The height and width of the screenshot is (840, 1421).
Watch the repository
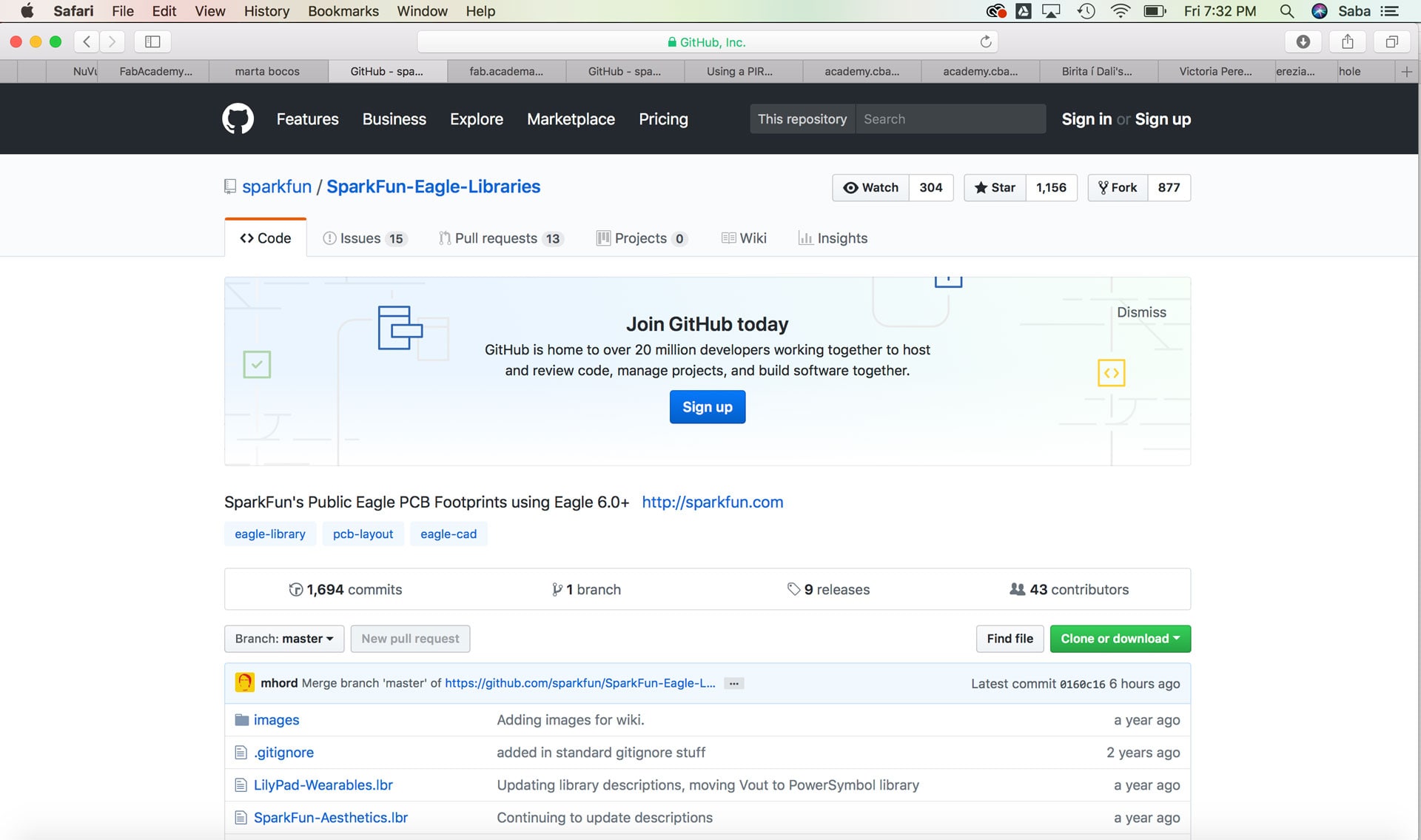coord(870,187)
